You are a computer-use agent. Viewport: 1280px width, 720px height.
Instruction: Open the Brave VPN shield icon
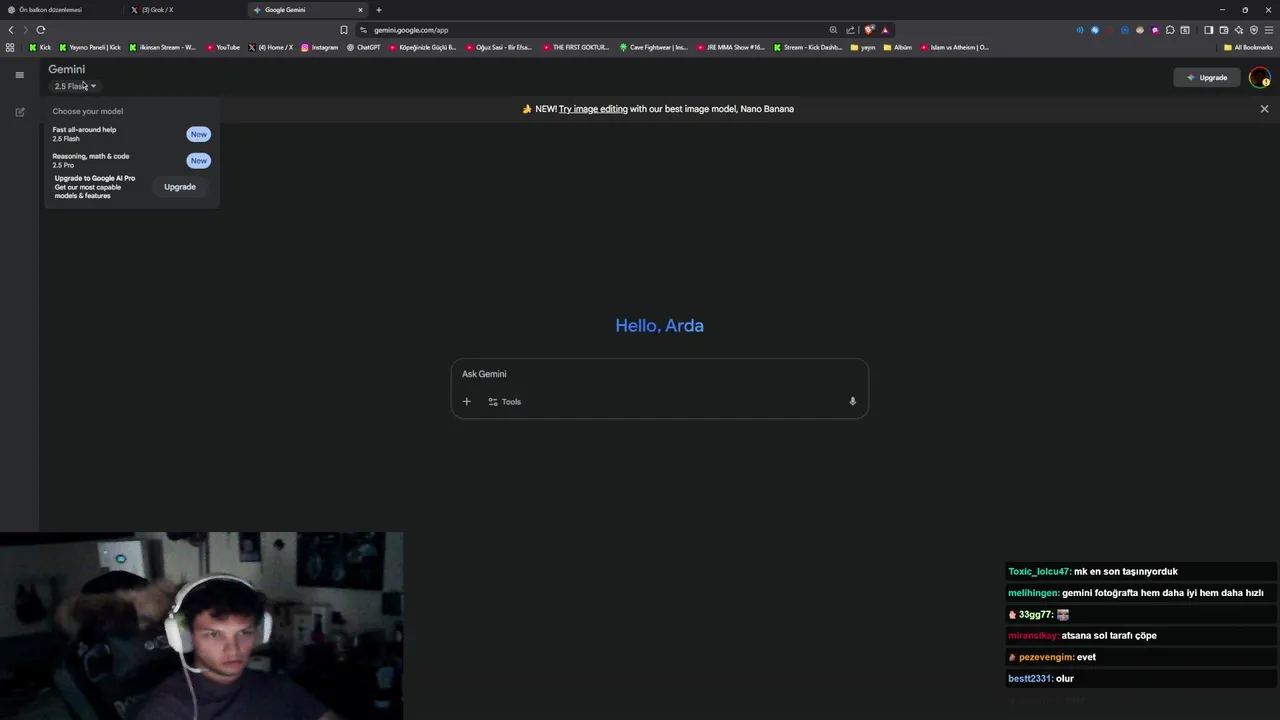(1253, 30)
